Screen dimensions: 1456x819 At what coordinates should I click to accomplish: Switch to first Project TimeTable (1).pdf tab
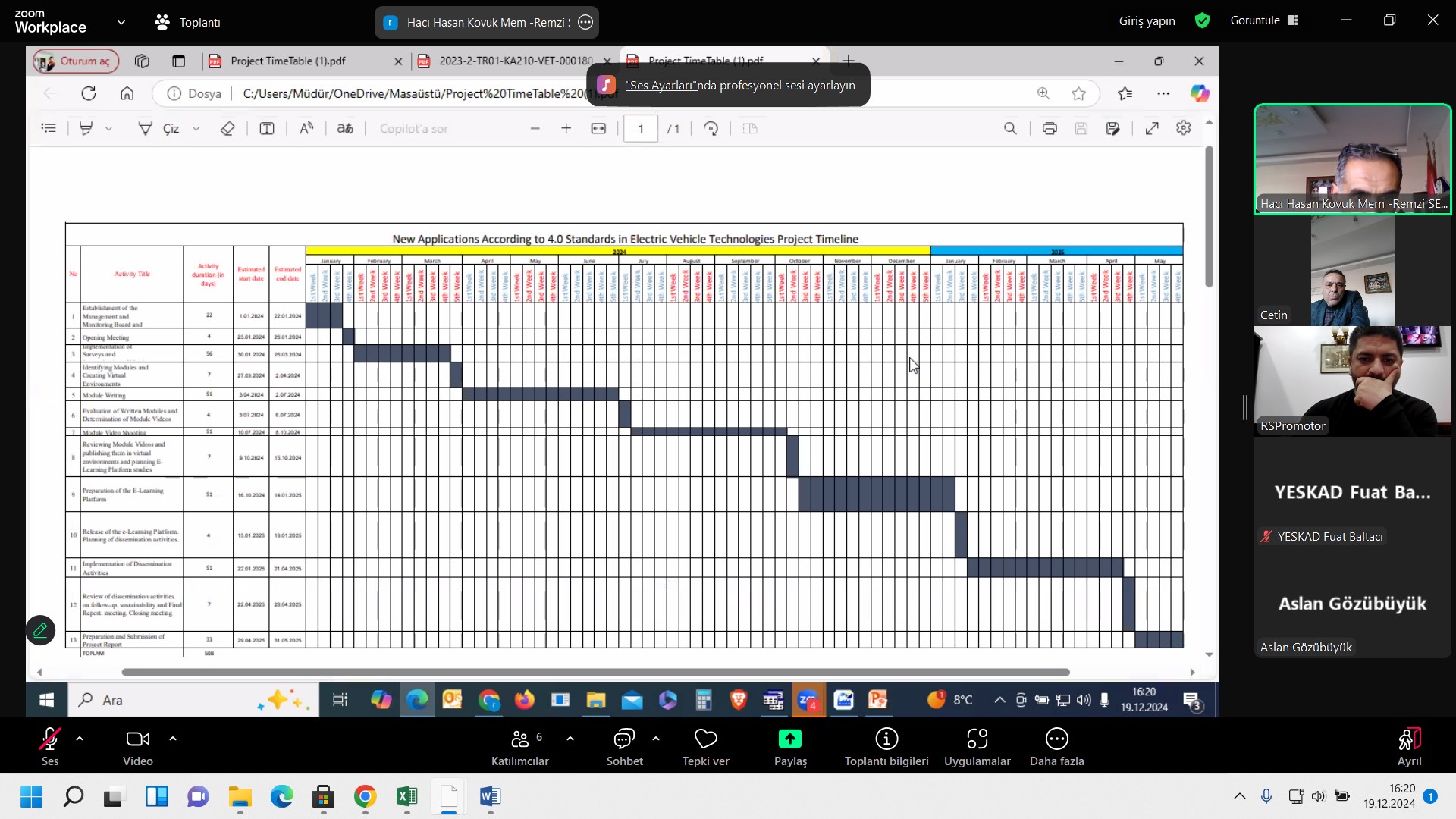(288, 61)
